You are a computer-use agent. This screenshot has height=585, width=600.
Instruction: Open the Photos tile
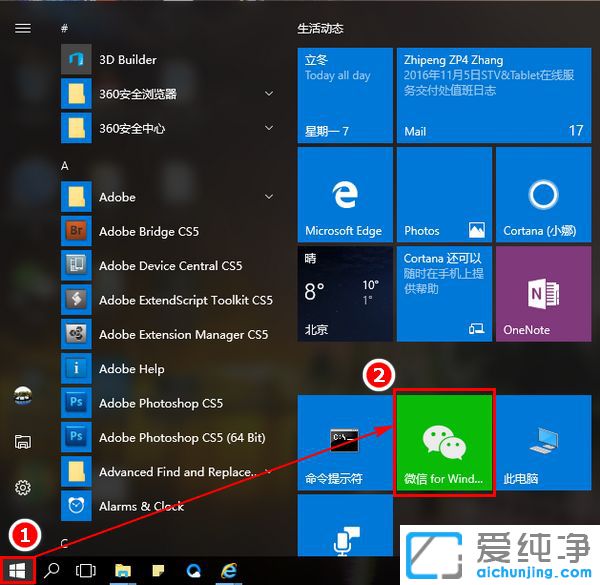coord(444,195)
